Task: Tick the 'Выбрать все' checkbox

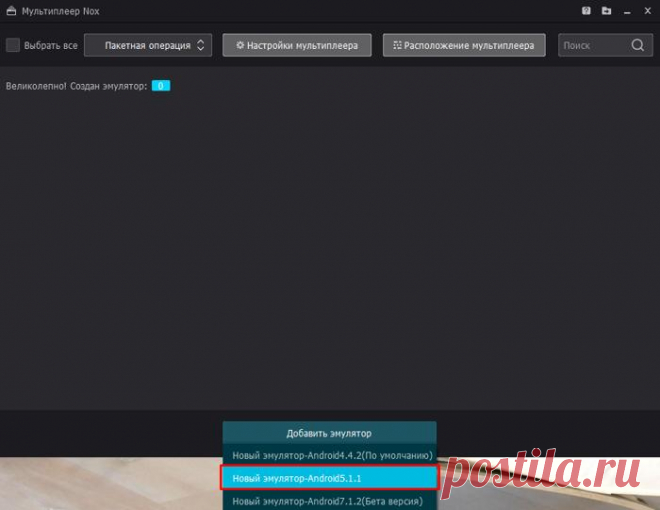Action: click(13, 45)
